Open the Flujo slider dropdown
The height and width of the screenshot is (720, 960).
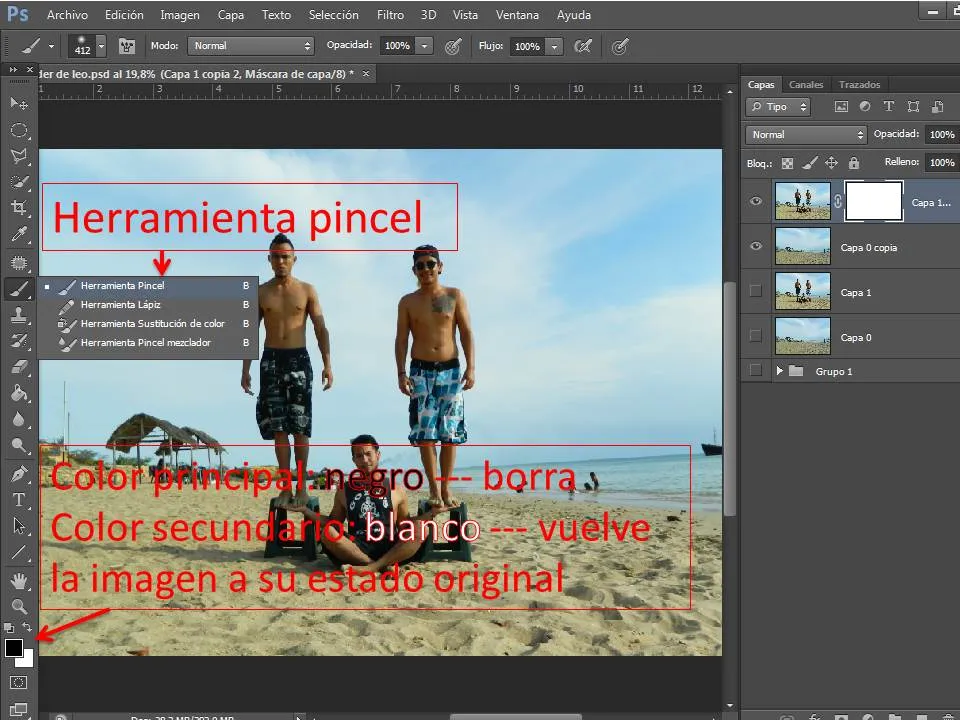[x=554, y=47]
